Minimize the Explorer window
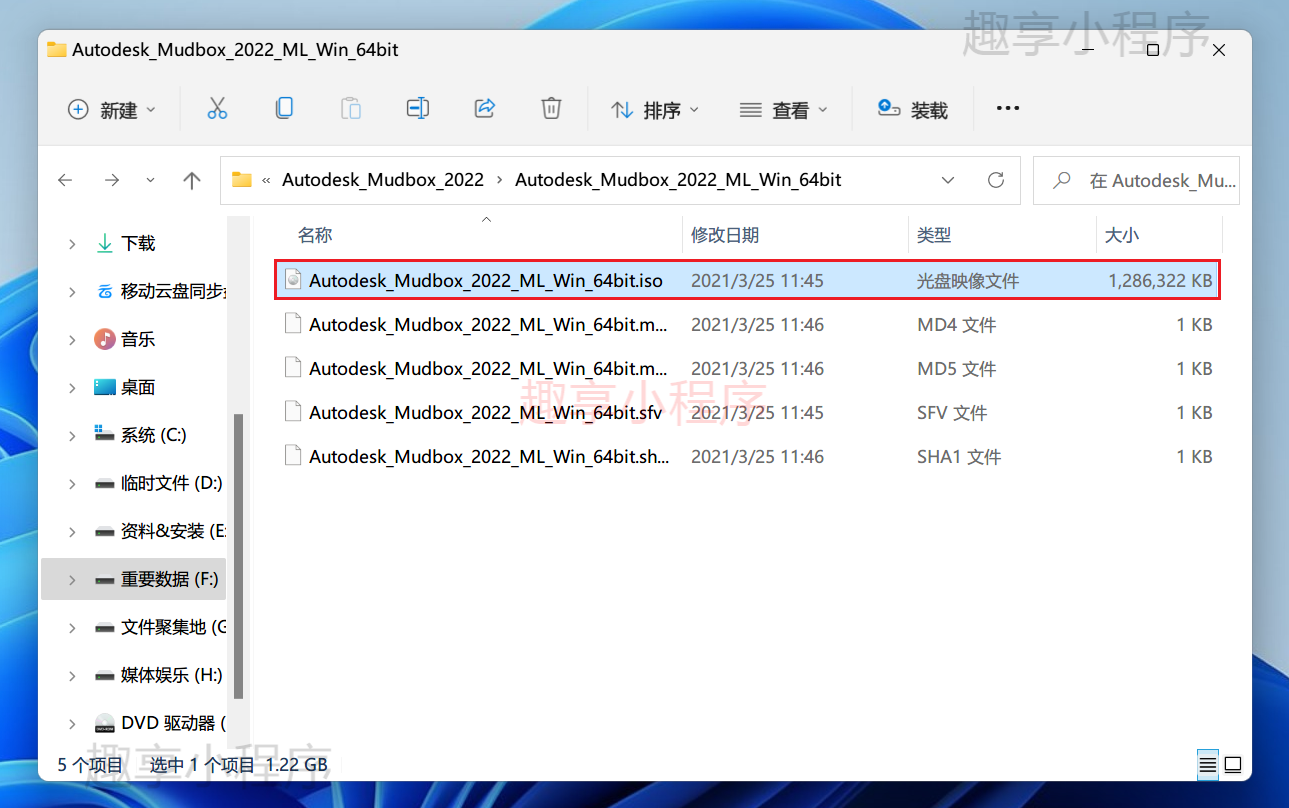Screen dimensions: 1289x808 click(1088, 49)
